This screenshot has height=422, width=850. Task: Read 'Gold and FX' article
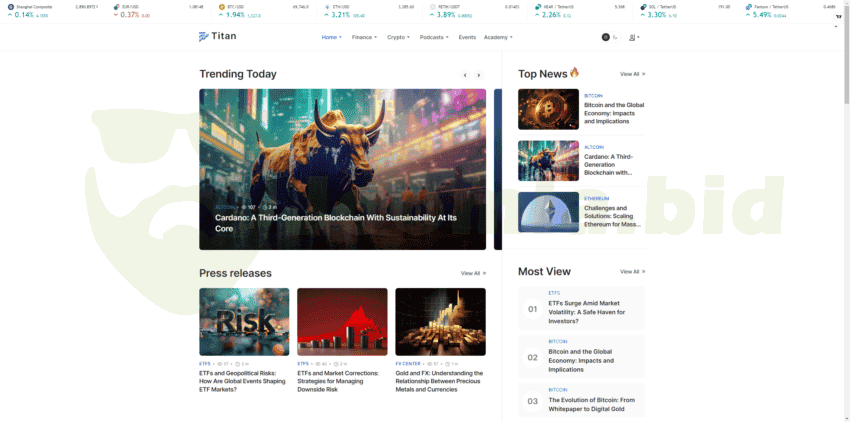(439, 381)
